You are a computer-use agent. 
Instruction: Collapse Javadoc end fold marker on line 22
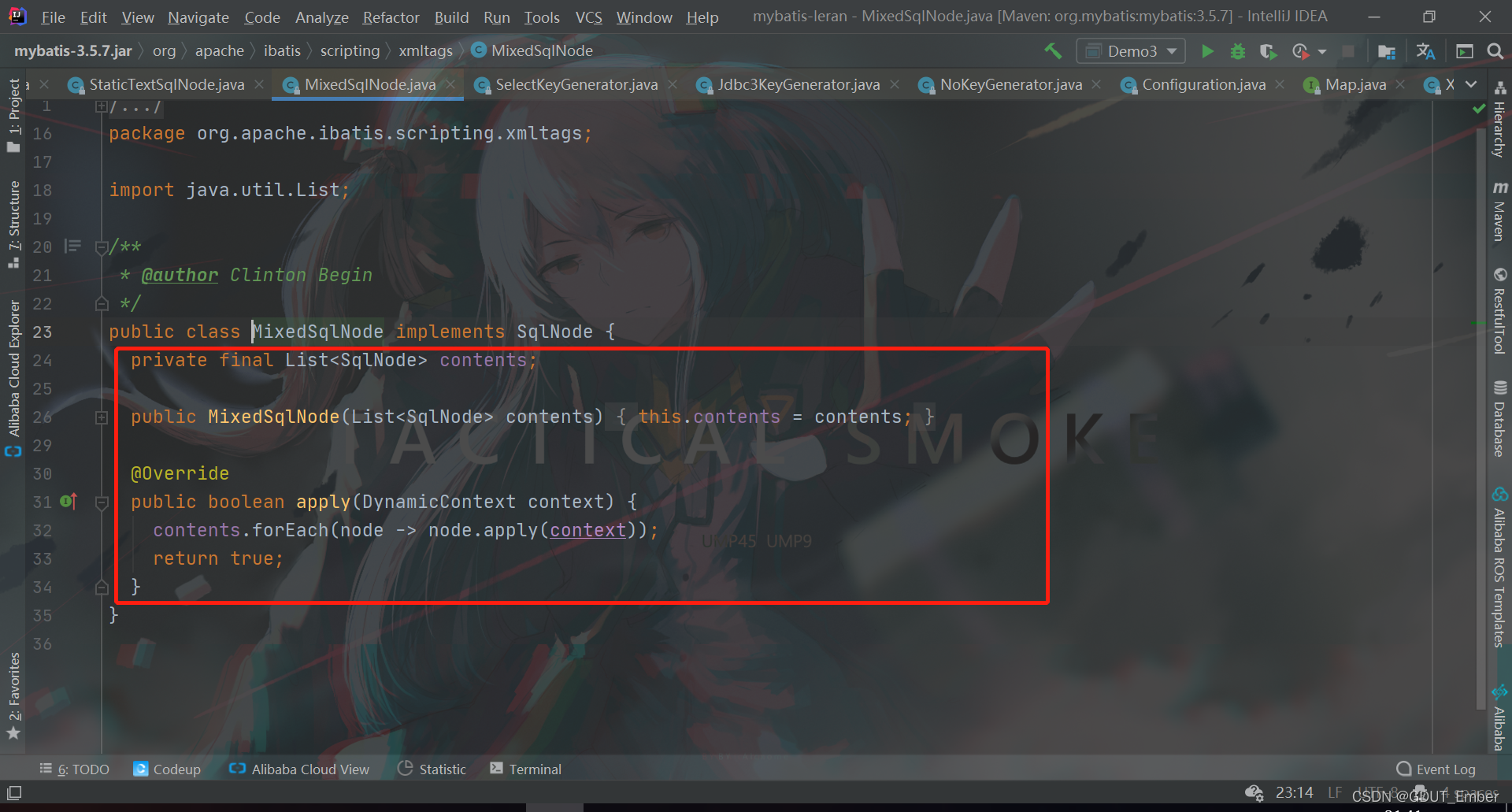[102, 303]
